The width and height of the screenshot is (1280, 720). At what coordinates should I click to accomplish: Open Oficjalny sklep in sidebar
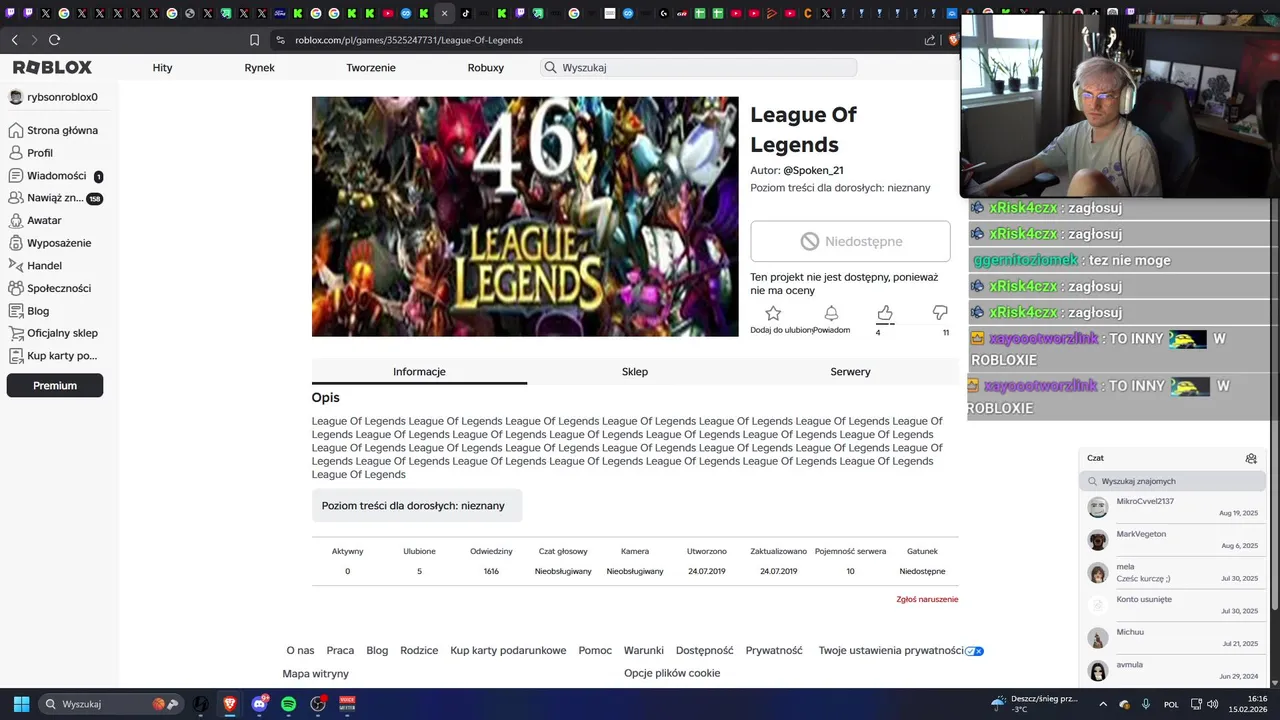pyautogui.click(x=53, y=333)
